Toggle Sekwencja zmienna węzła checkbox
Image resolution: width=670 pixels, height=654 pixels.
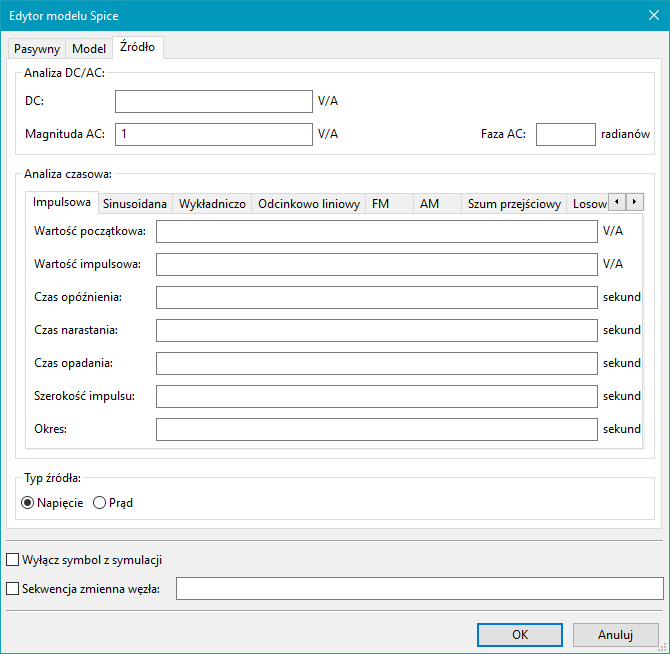[x=13, y=588]
